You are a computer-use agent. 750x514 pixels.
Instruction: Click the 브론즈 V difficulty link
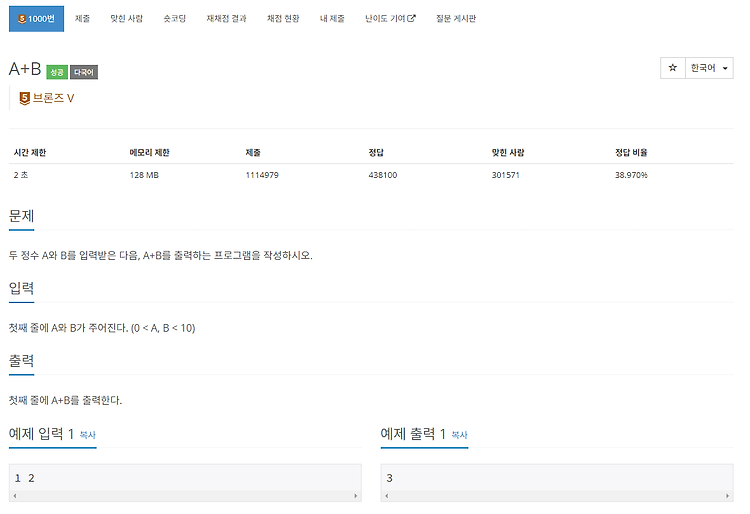pyautogui.click(x=53, y=98)
